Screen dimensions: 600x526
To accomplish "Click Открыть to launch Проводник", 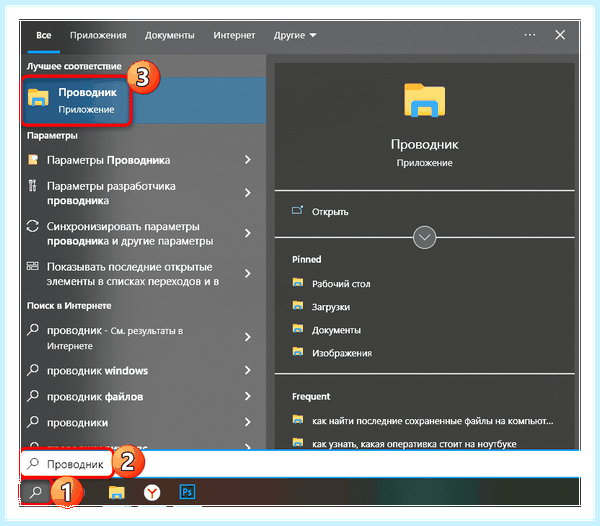I will pyautogui.click(x=330, y=212).
